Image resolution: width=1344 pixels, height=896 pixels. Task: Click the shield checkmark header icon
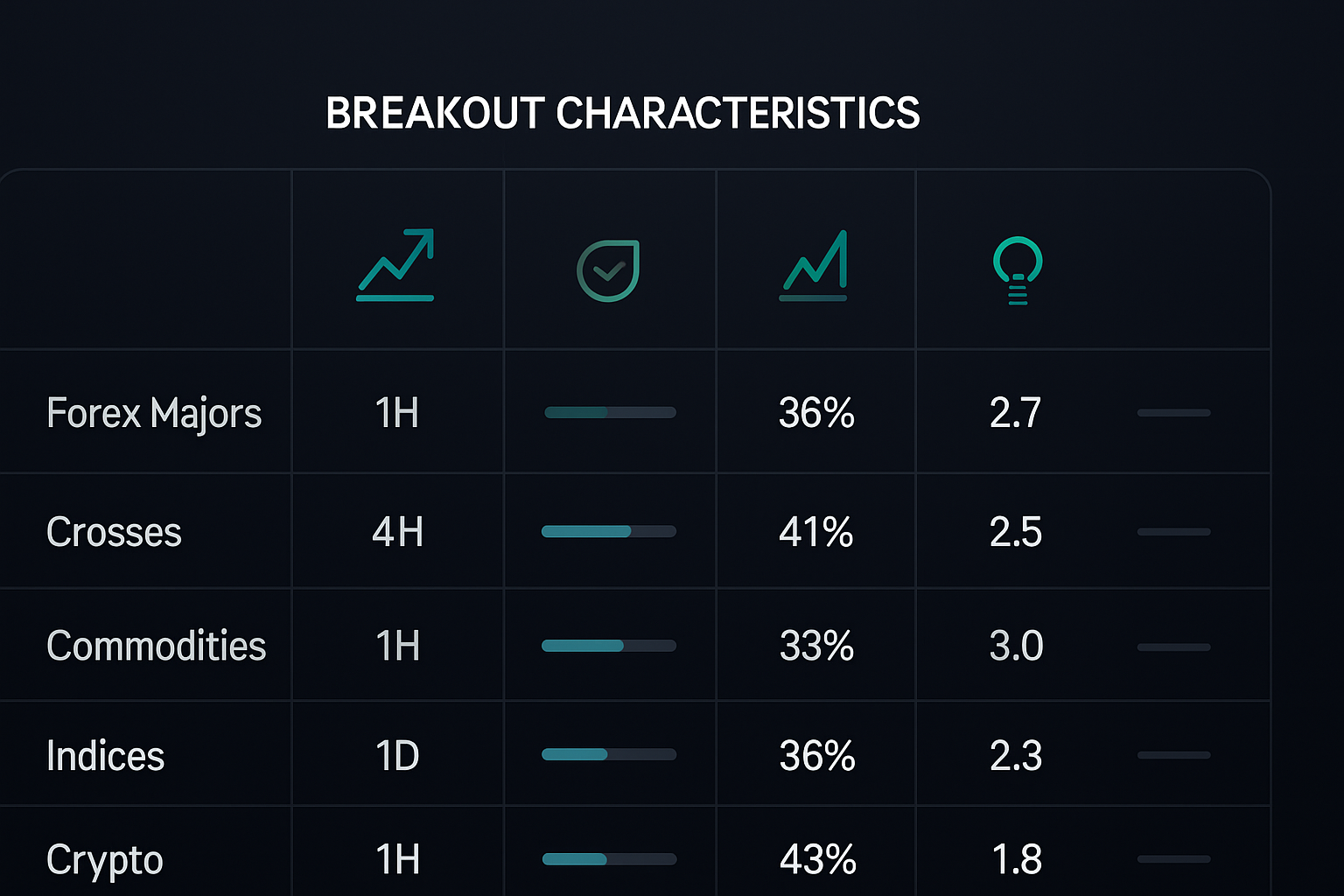[608, 270]
